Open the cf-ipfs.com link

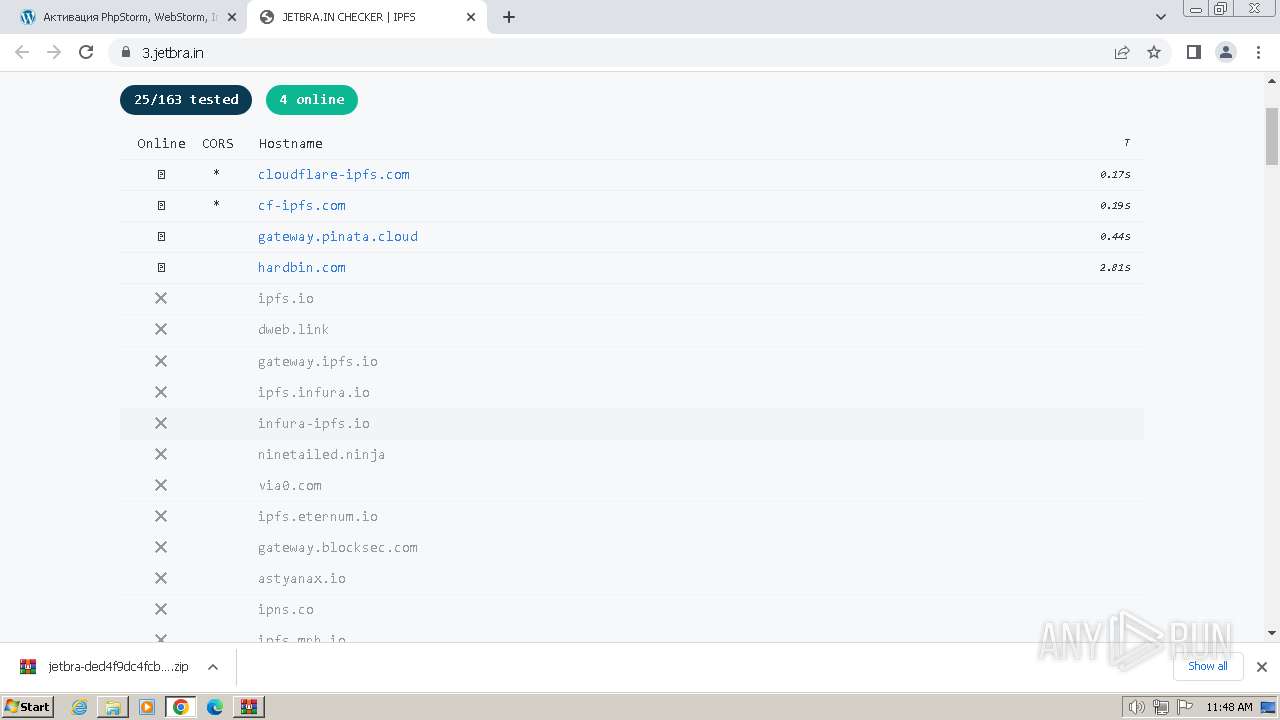point(302,205)
